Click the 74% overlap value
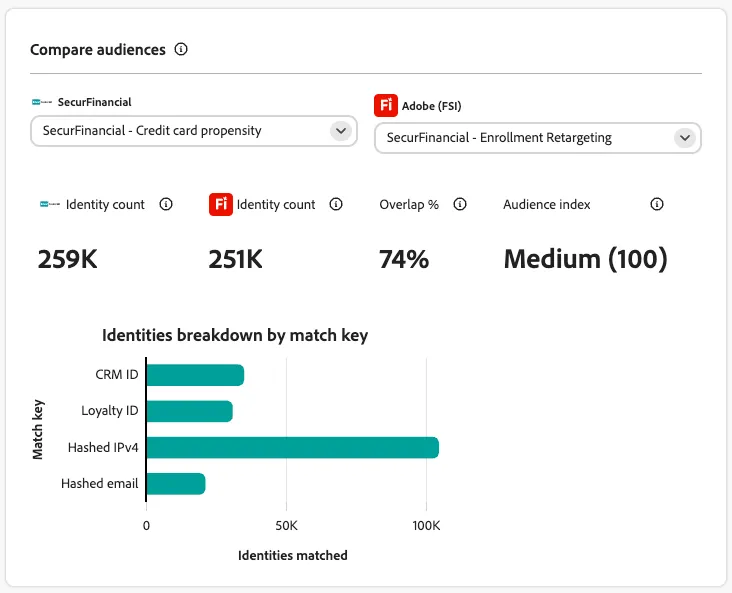Viewport: 732px width, 593px height. (404, 259)
